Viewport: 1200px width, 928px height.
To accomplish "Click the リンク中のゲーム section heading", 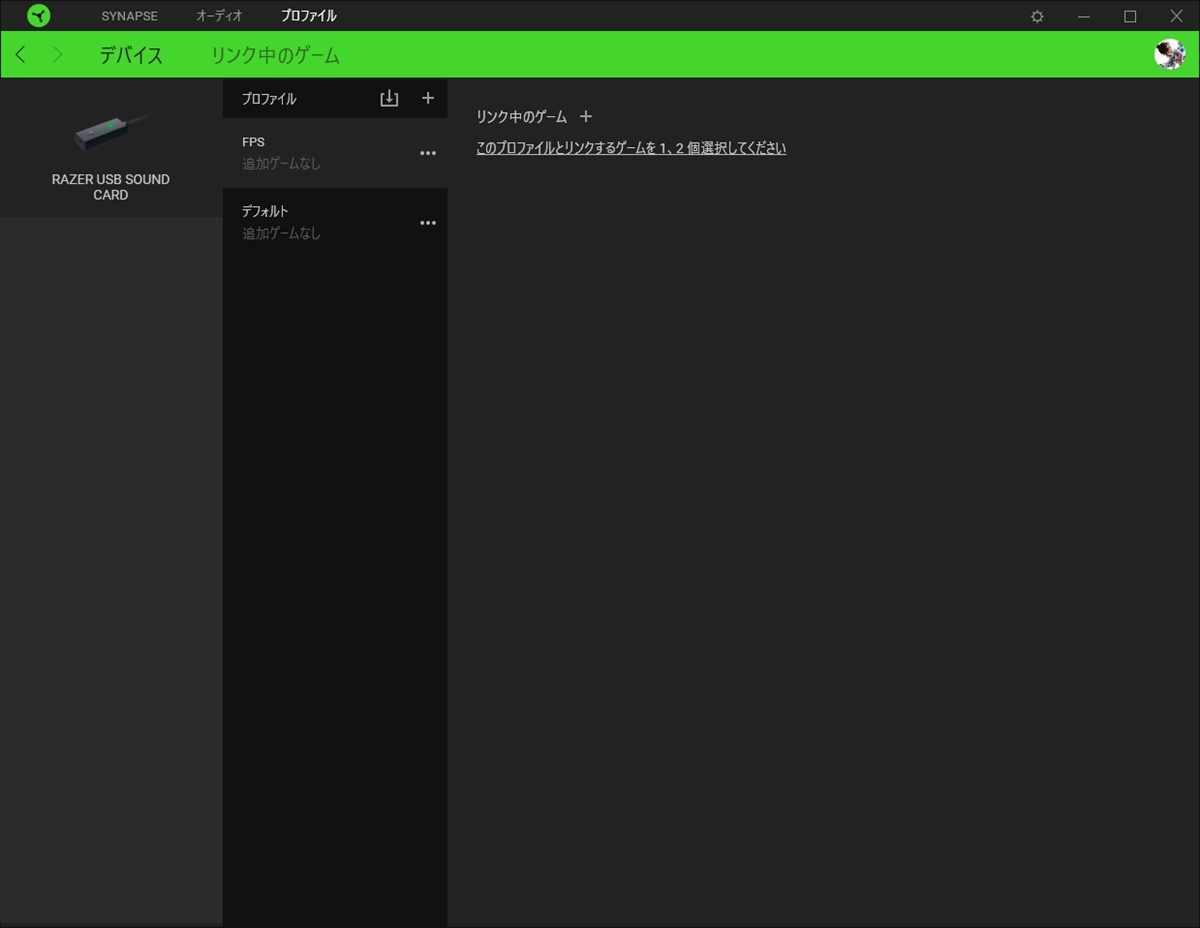I will [521, 117].
